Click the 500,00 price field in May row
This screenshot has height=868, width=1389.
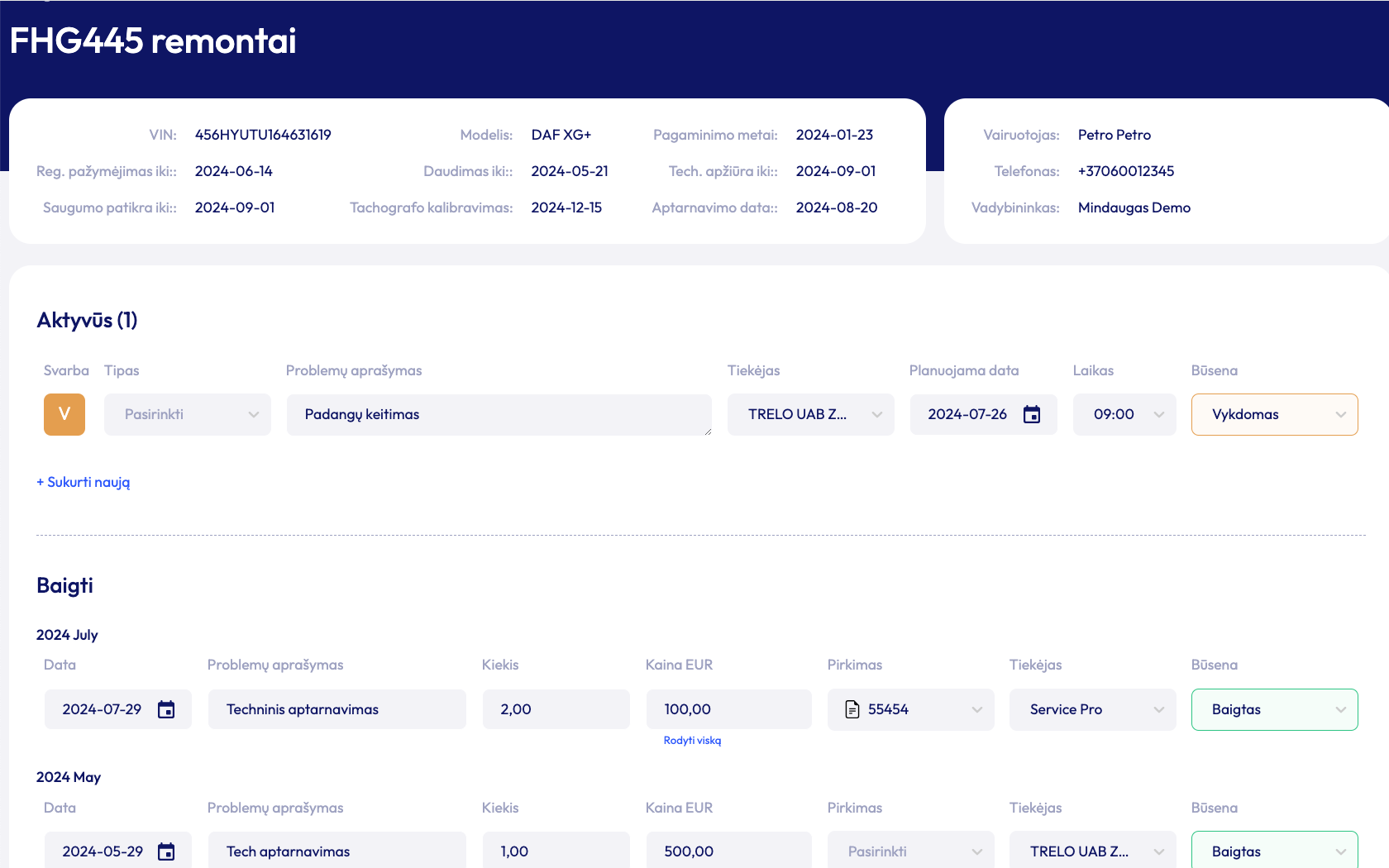pos(728,851)
